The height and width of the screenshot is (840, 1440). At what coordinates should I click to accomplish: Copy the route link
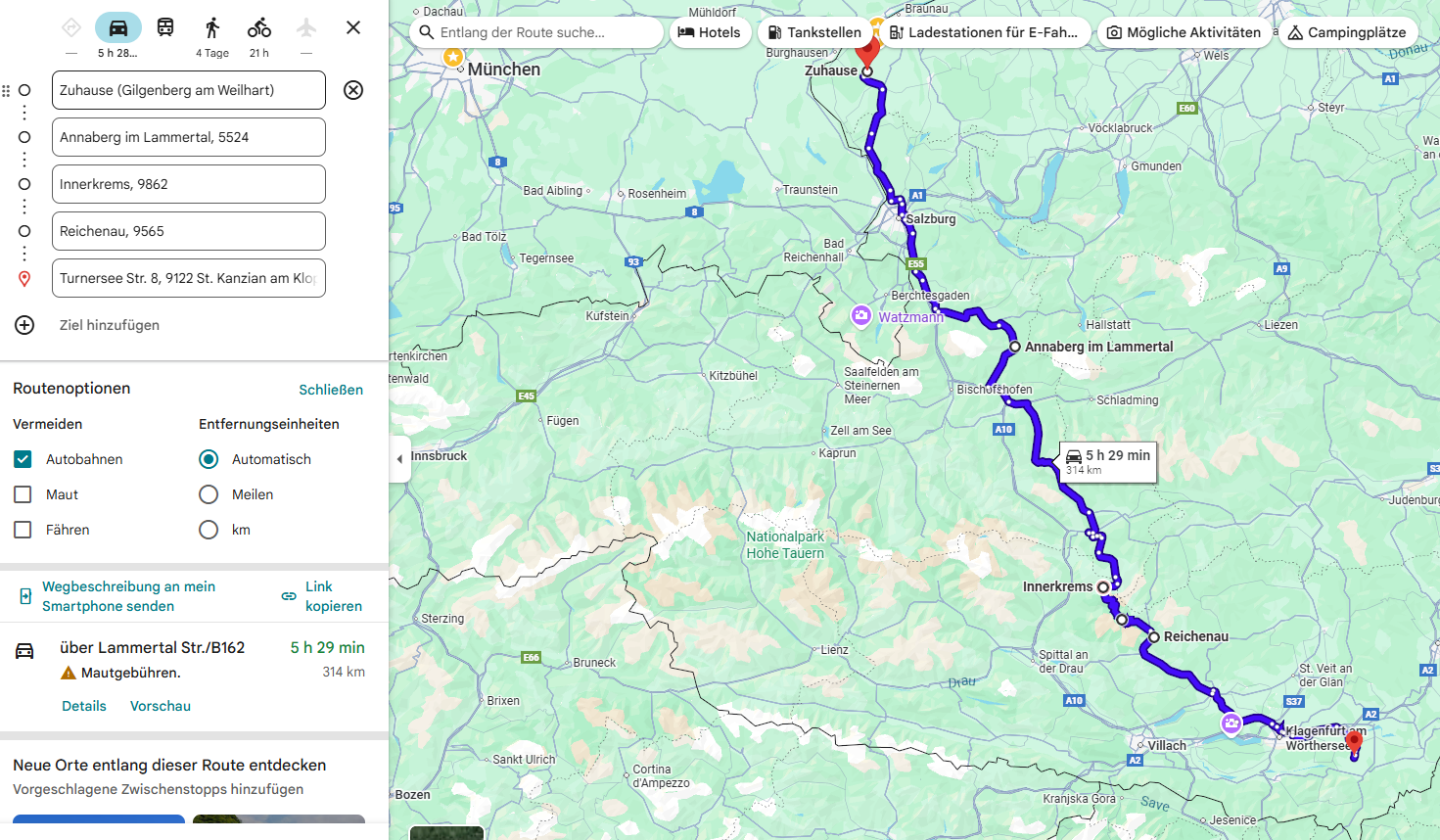click(x=333, y=596)
